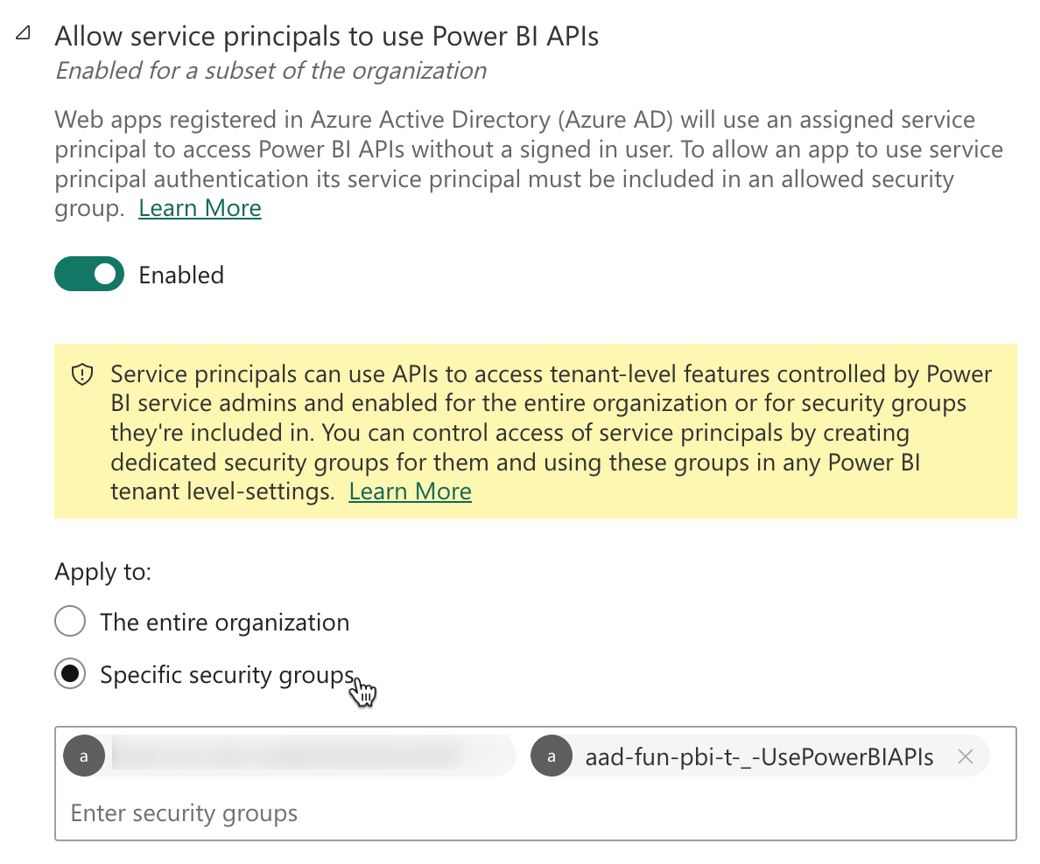Click 'The entire organization' label text
Image resolution: width=1040 pixels, height=864 pixels.
click(225, 622)
